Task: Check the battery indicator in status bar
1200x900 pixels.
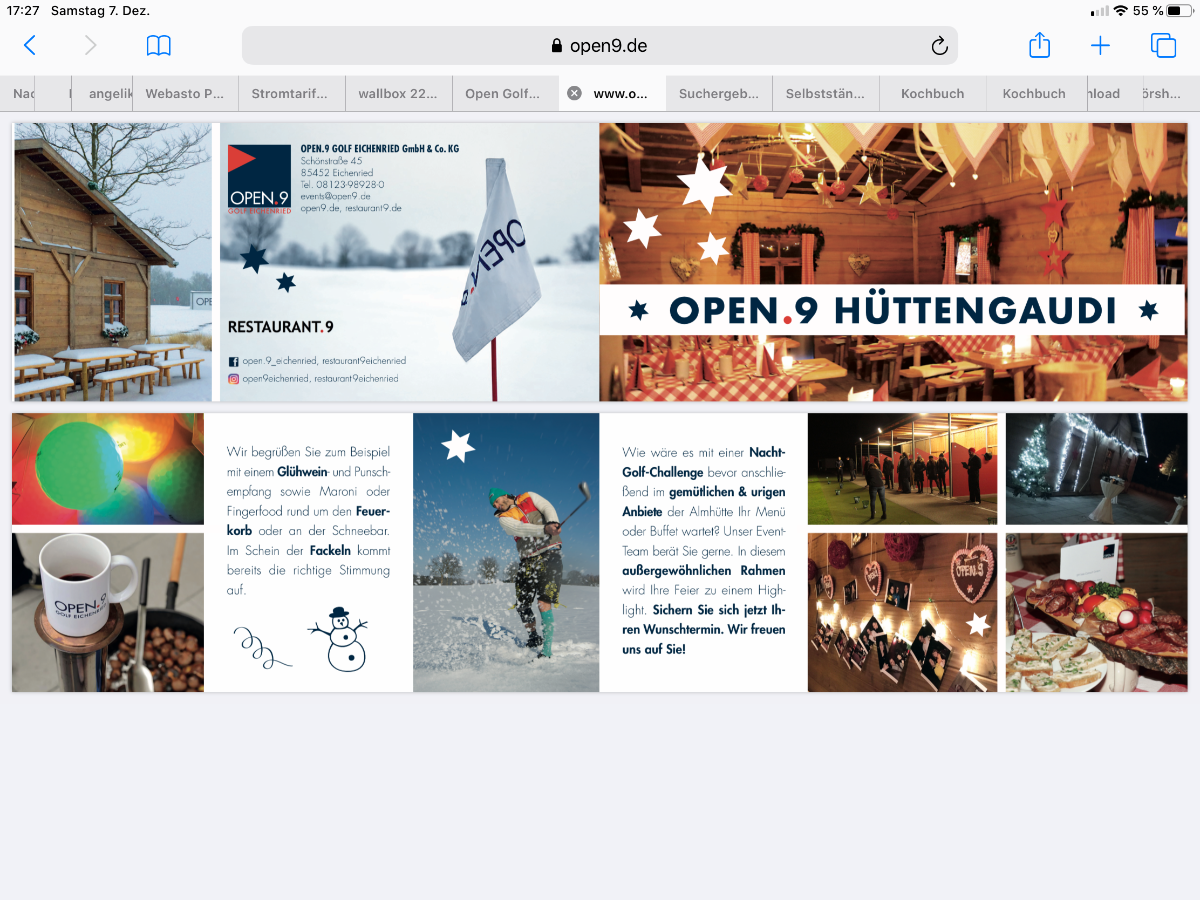Action: (1179, 11)
